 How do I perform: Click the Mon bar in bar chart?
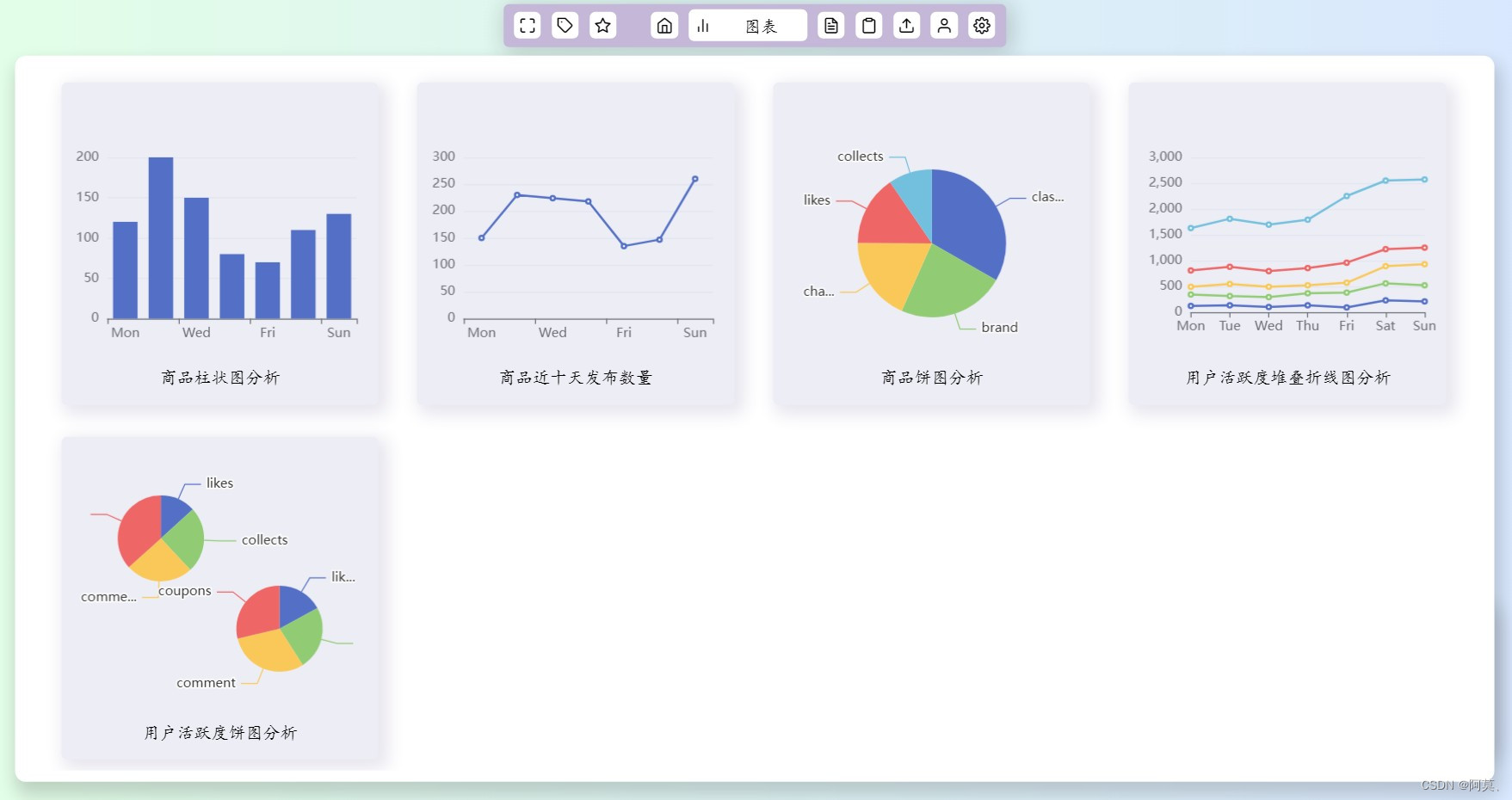pyautogui.click(x=126, y=270)
